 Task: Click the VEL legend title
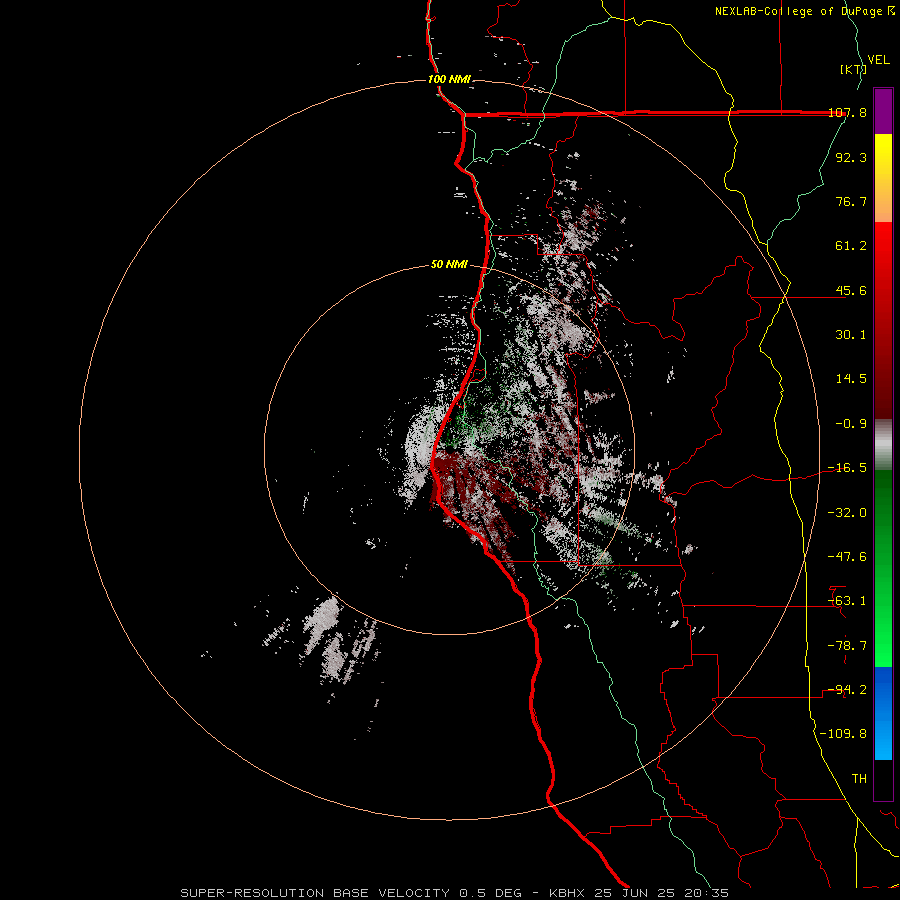click(x=878, y=60)
